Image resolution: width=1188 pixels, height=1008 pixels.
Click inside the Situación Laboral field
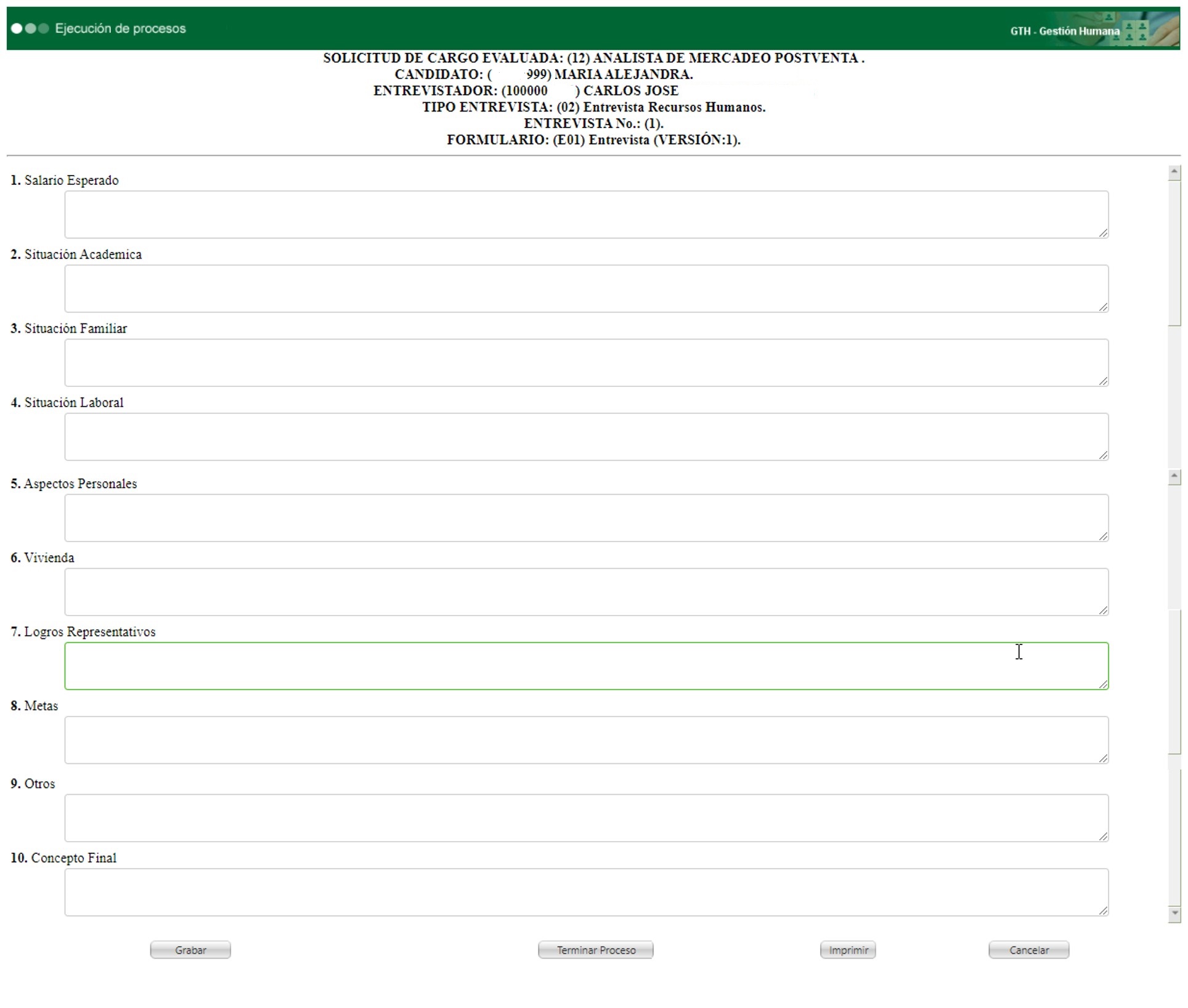586,437
